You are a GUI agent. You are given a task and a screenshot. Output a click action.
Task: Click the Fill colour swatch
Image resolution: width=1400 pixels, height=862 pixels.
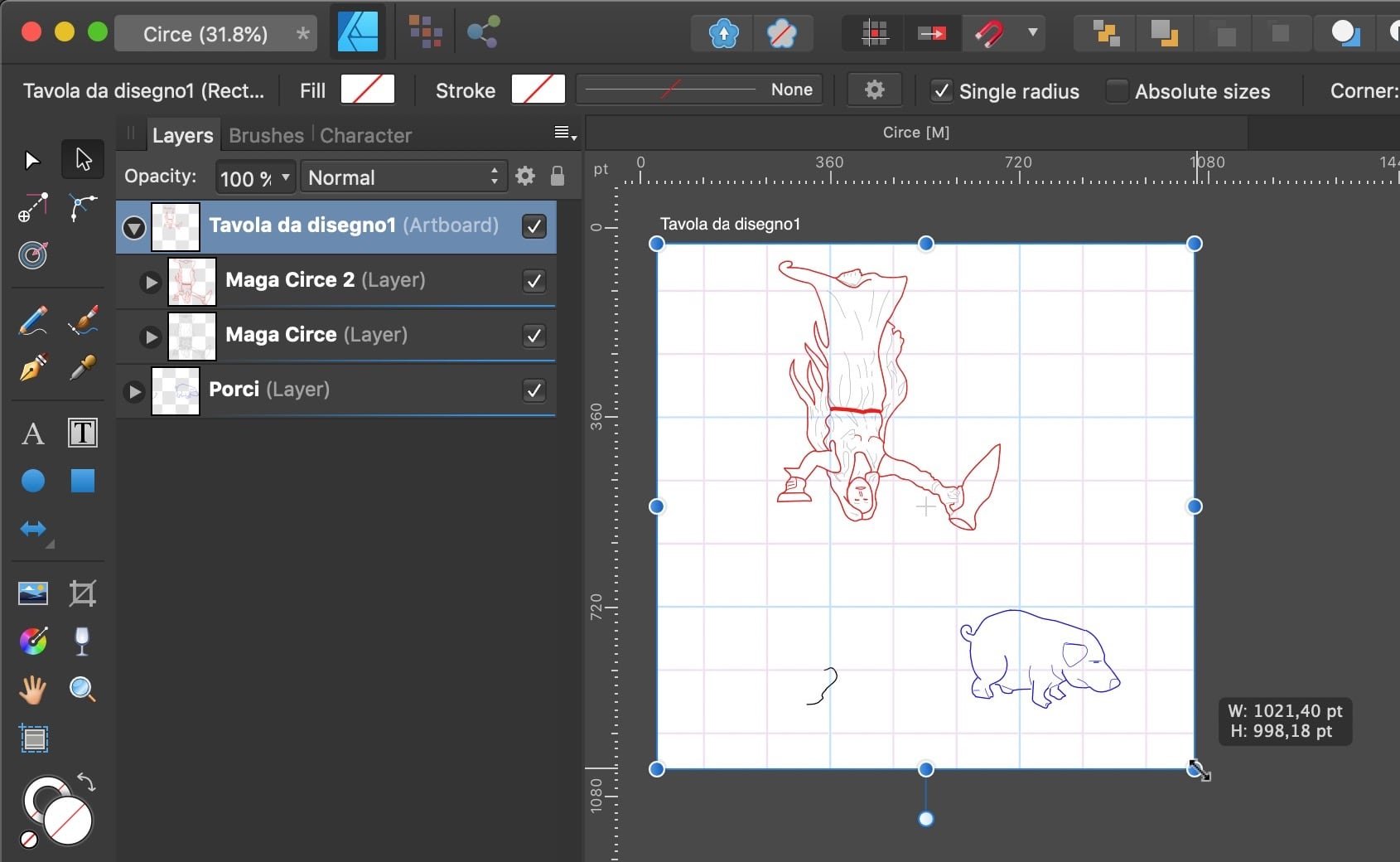(368, 90)
